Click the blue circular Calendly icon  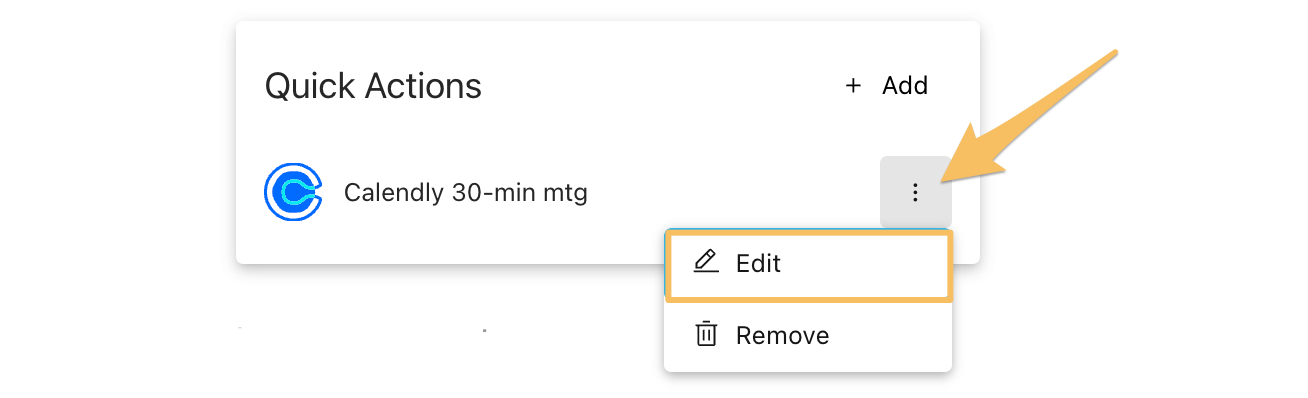coord(293,192)
